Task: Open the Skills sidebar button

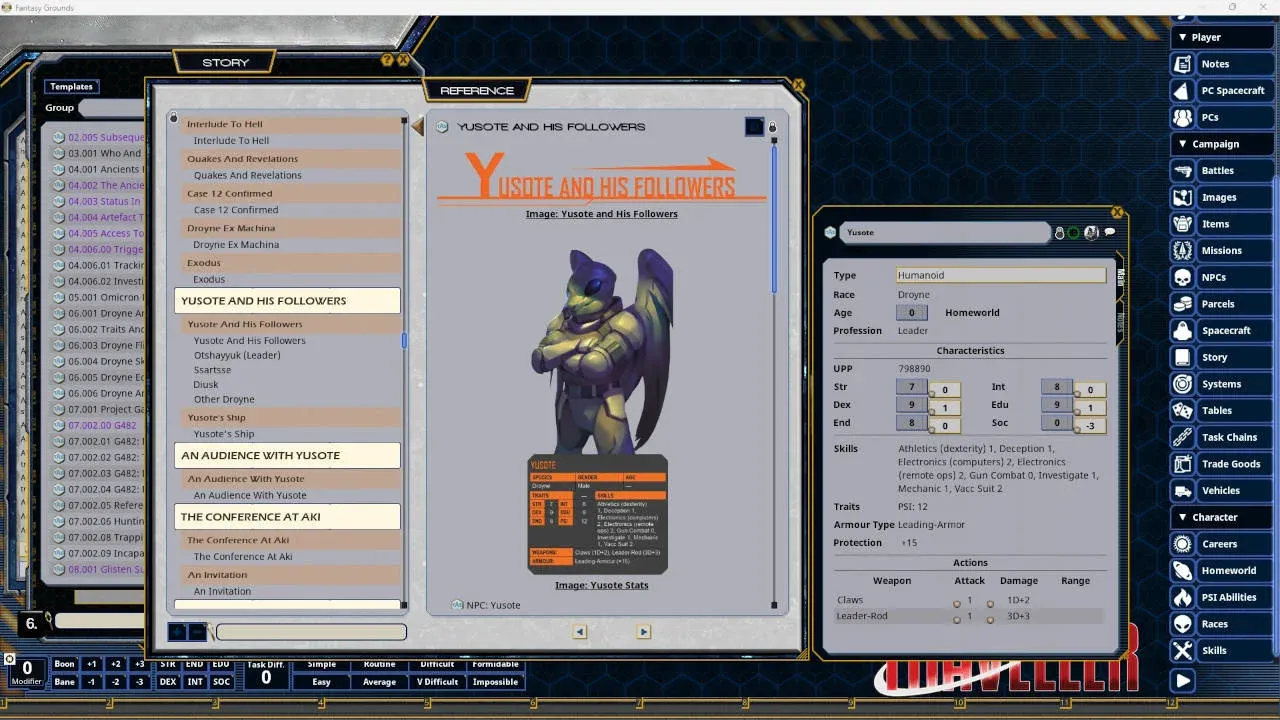Action: click(x=1222, y=650)
